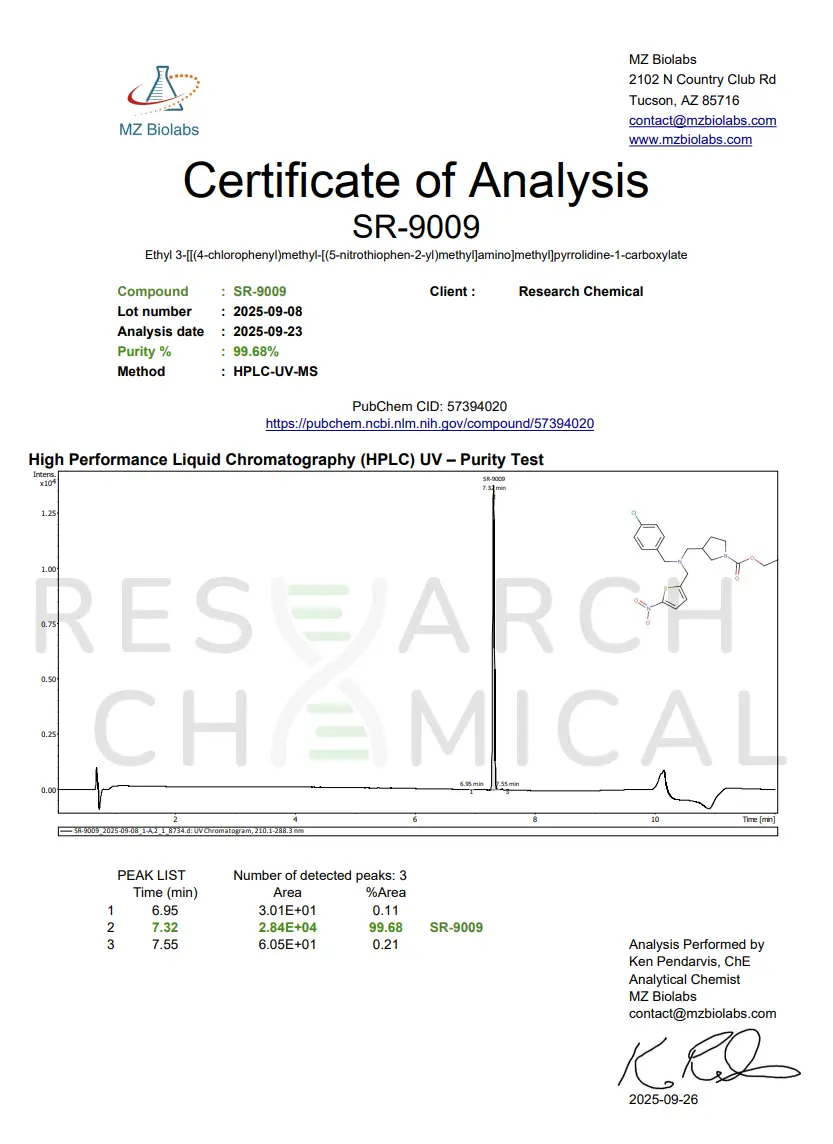
Task: Follow the PubChem compound URL link
Action: (x=429, y=423)
